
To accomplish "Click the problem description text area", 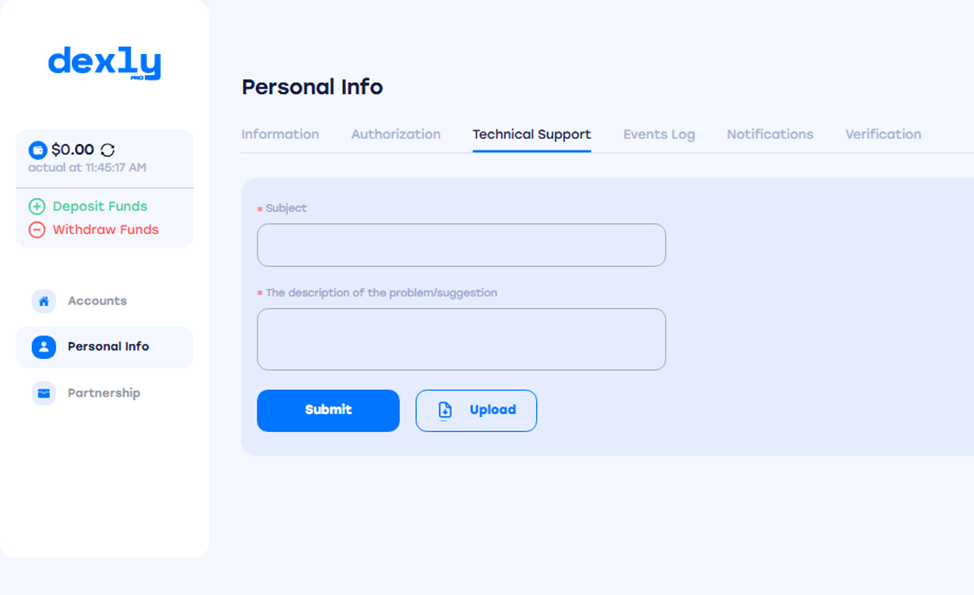I will tap(462, 339).
